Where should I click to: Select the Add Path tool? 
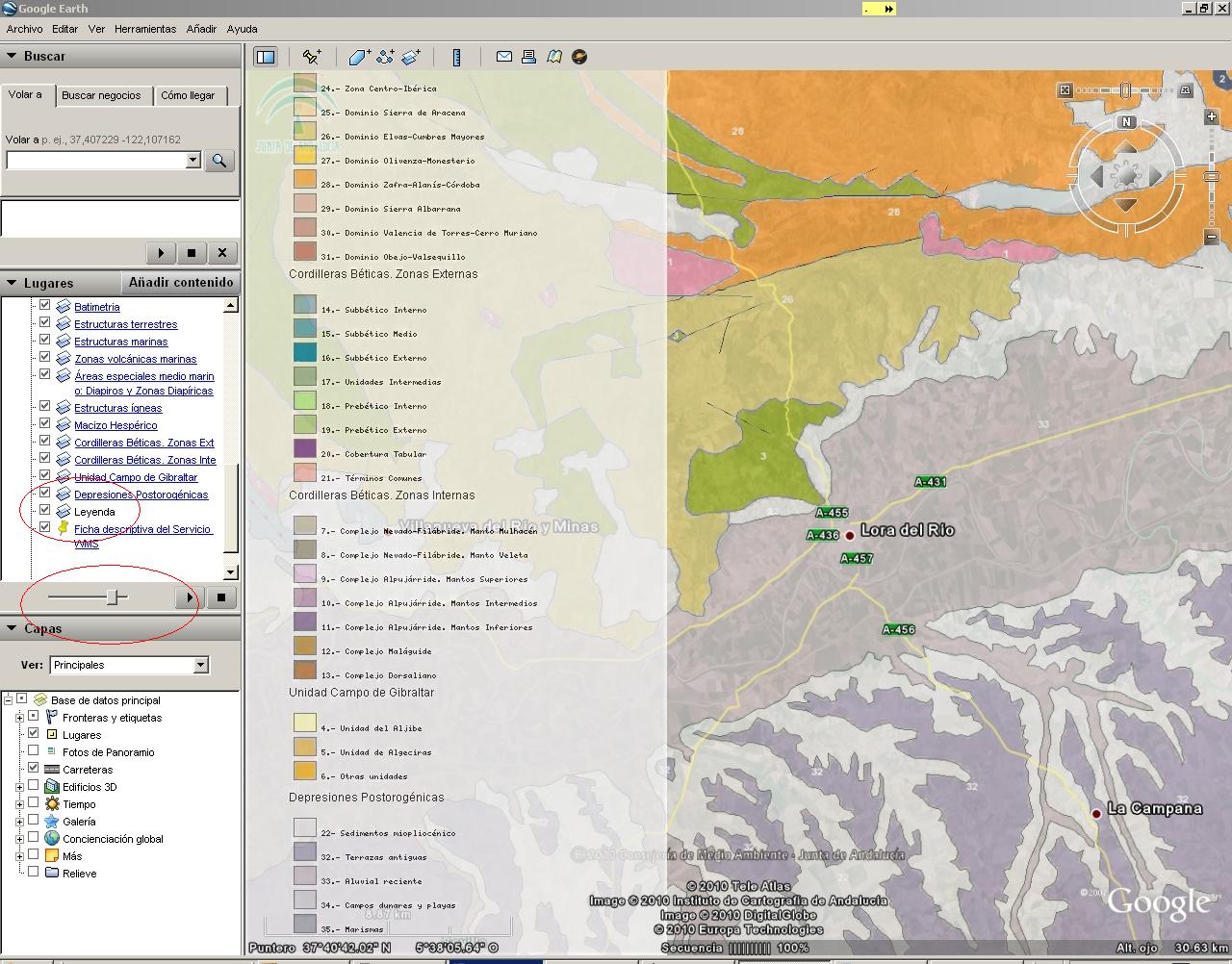(x=385, y=57)
